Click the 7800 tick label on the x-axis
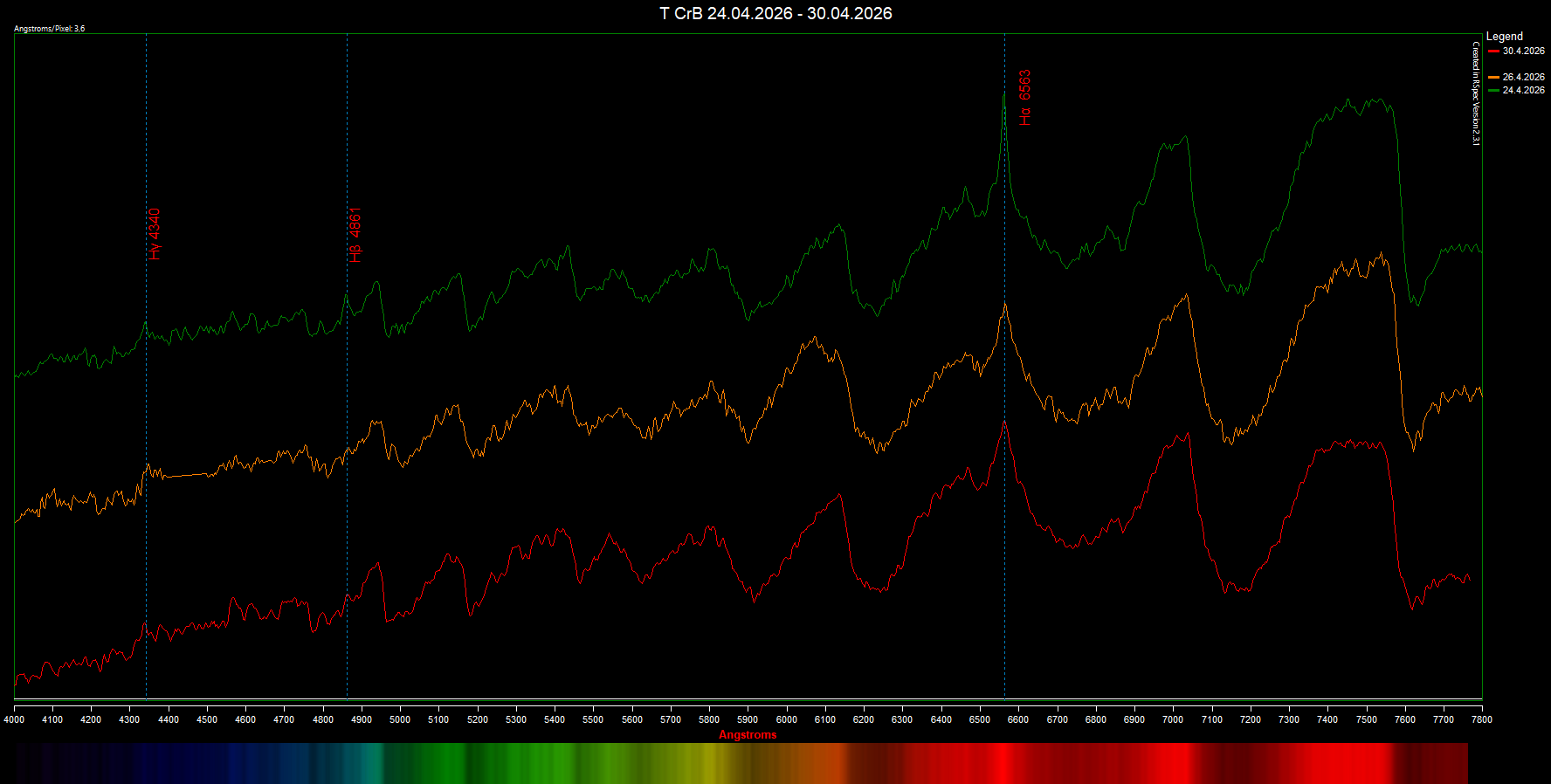Image resolution: width=1551 pixels, height=784 pixels. click(1482, 719)
